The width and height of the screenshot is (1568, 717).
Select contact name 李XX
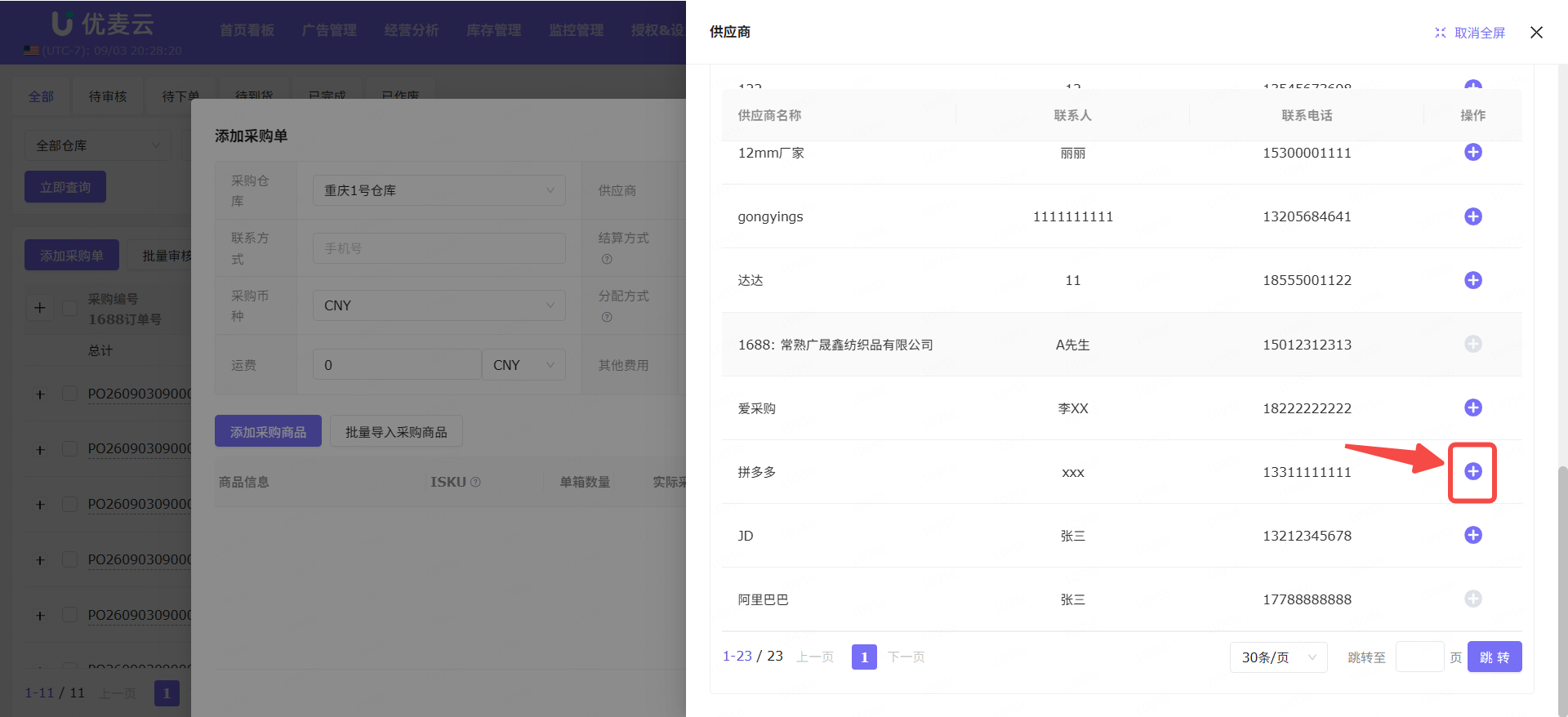click(1073, 408)
